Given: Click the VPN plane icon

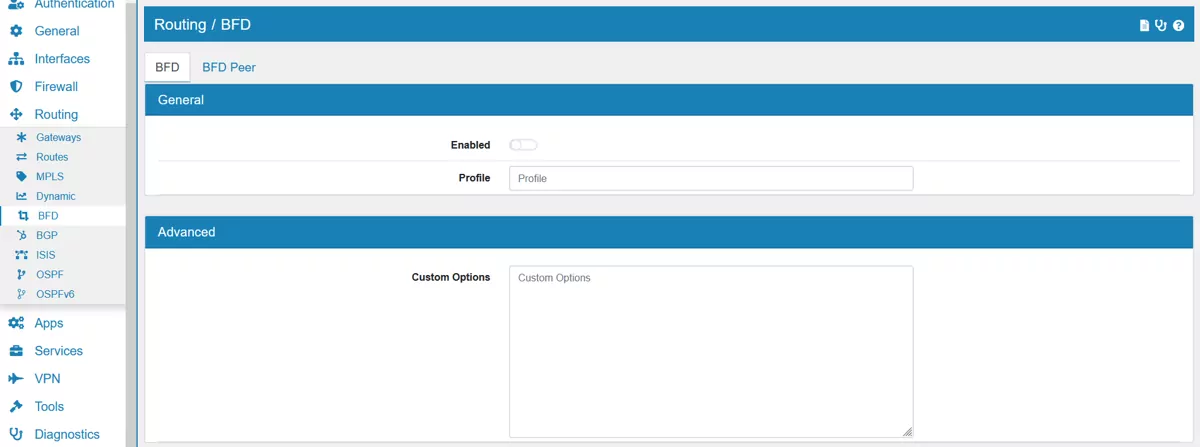Looking at the screenshot, I should [x=16, y=379].
